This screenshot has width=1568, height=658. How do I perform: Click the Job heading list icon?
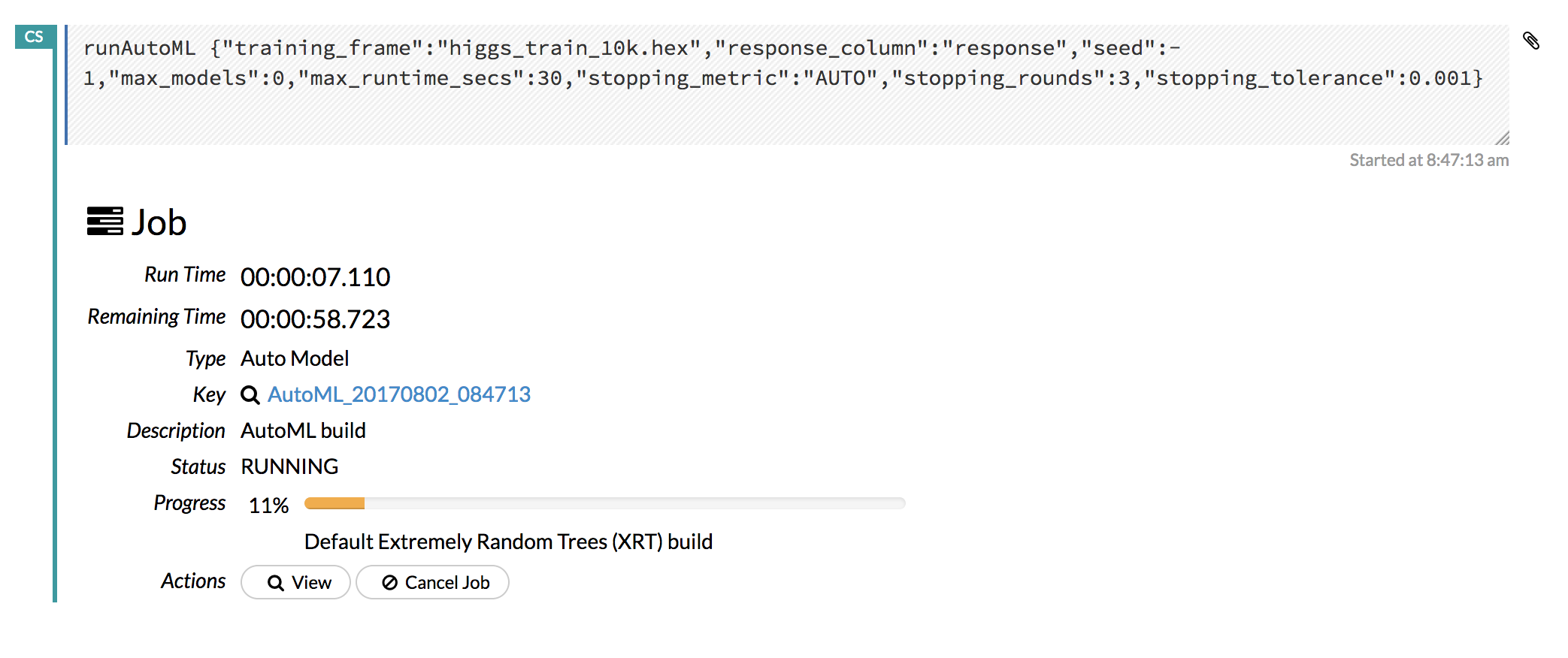pyautogui.click(x=105, y=222)
